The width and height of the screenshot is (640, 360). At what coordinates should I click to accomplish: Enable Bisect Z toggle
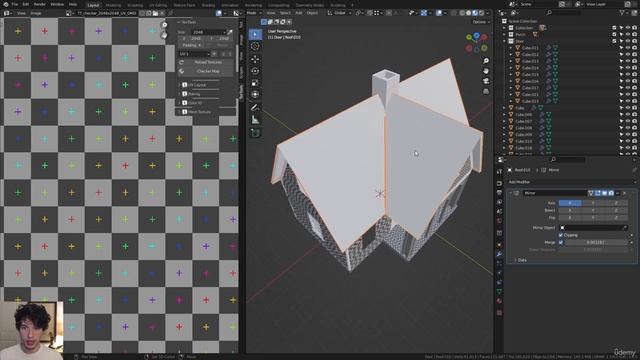(616, 210)
